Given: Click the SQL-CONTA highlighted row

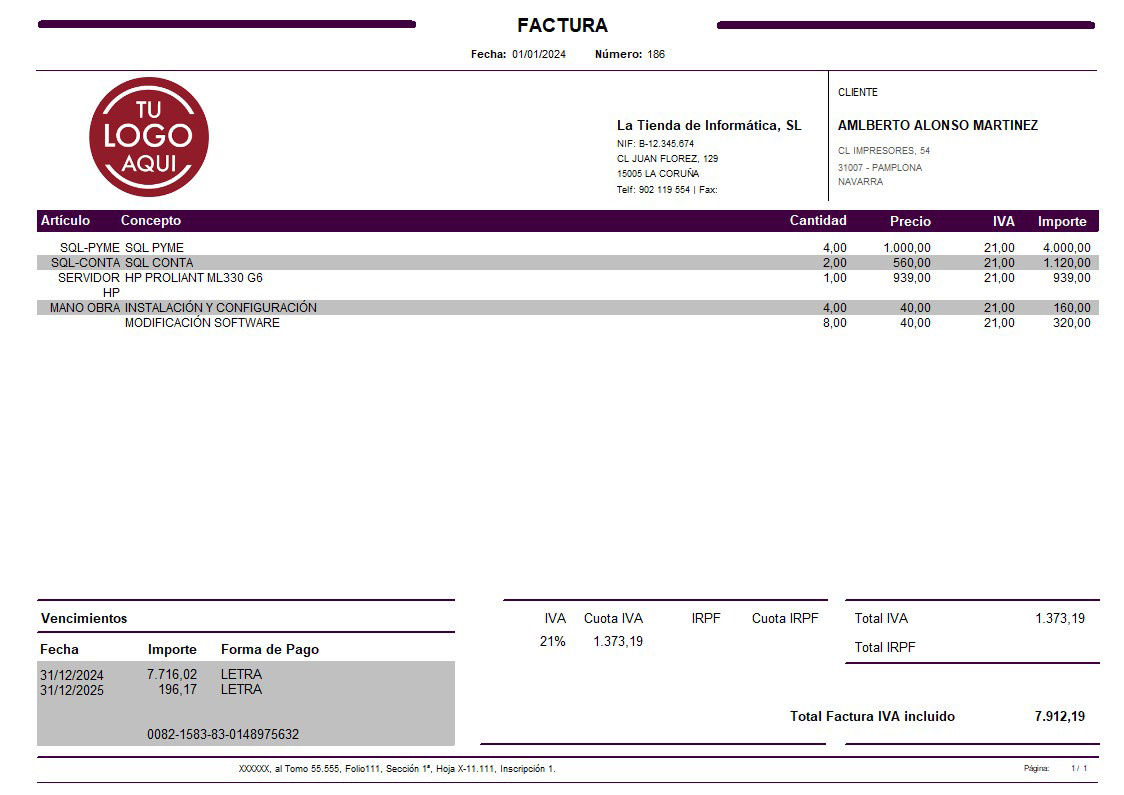Looking at the screenshot, I should tap(400, 262).
